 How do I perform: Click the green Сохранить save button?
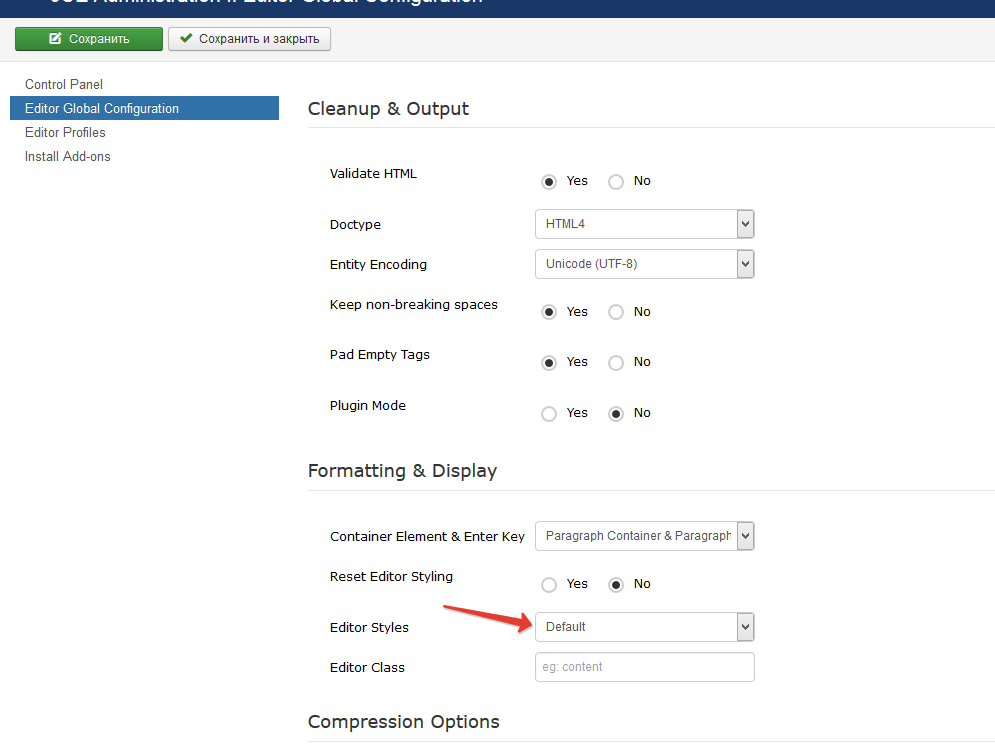pyautogui.click(x=88, y=39)
